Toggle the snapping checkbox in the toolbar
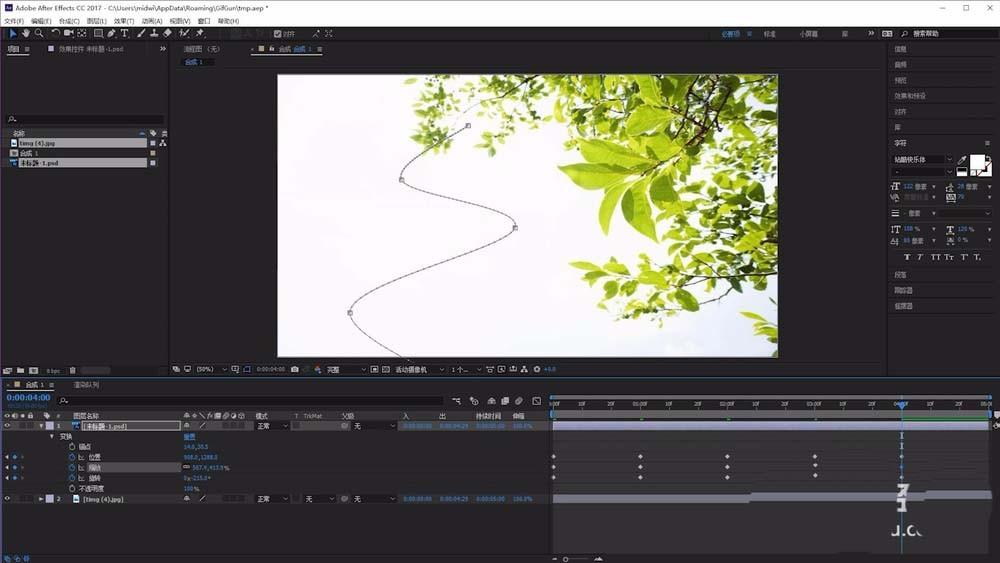 [278, 33]
